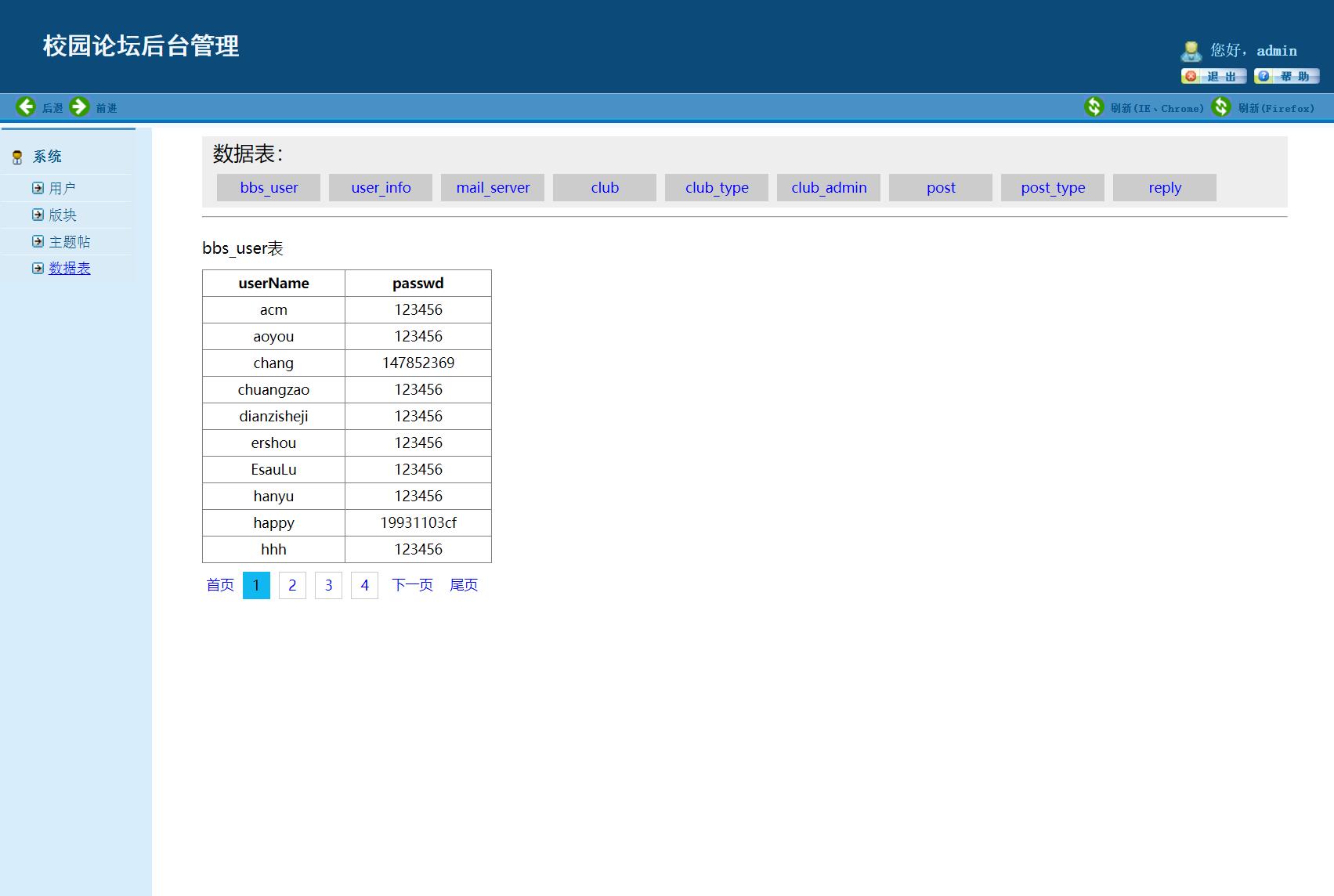Click the refresh icon for IE and Chrome
This screenshot has width=1334, height=896.
click(x=1094, y=107)
